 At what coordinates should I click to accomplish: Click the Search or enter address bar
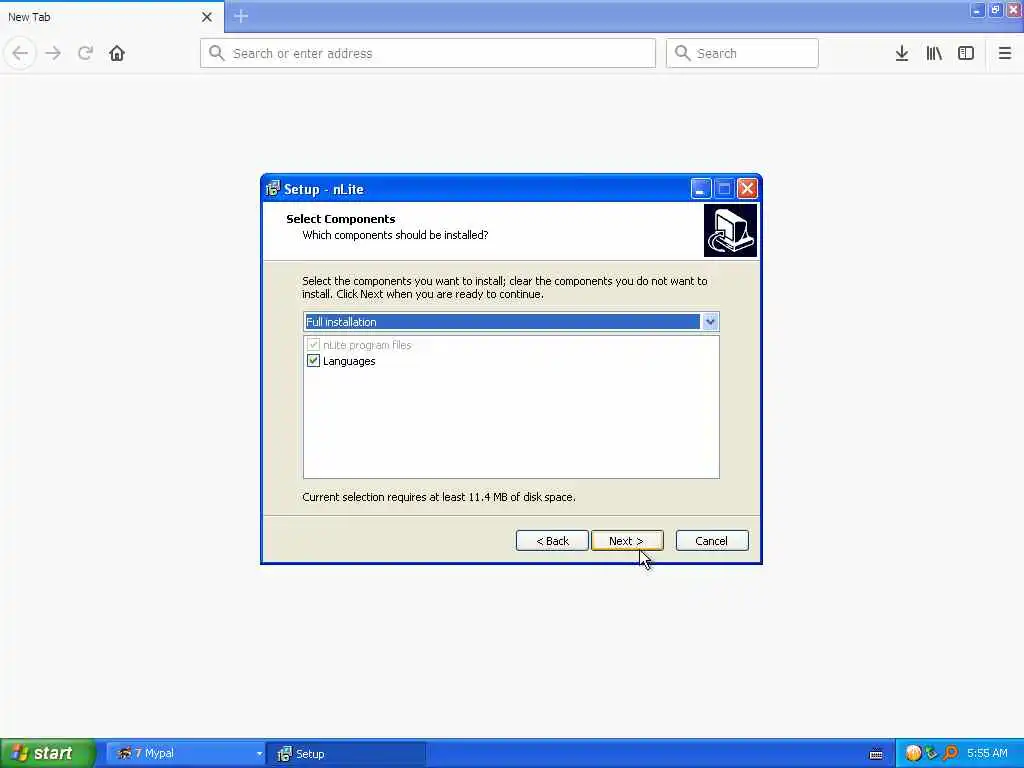coord(428,53)
